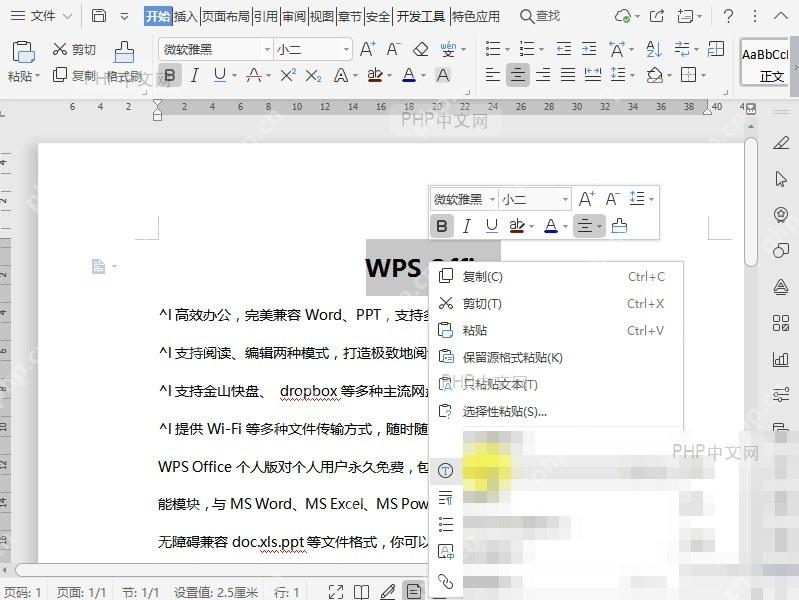
Task: Click the help question mark icon
Action: click(x=728, y=16)
